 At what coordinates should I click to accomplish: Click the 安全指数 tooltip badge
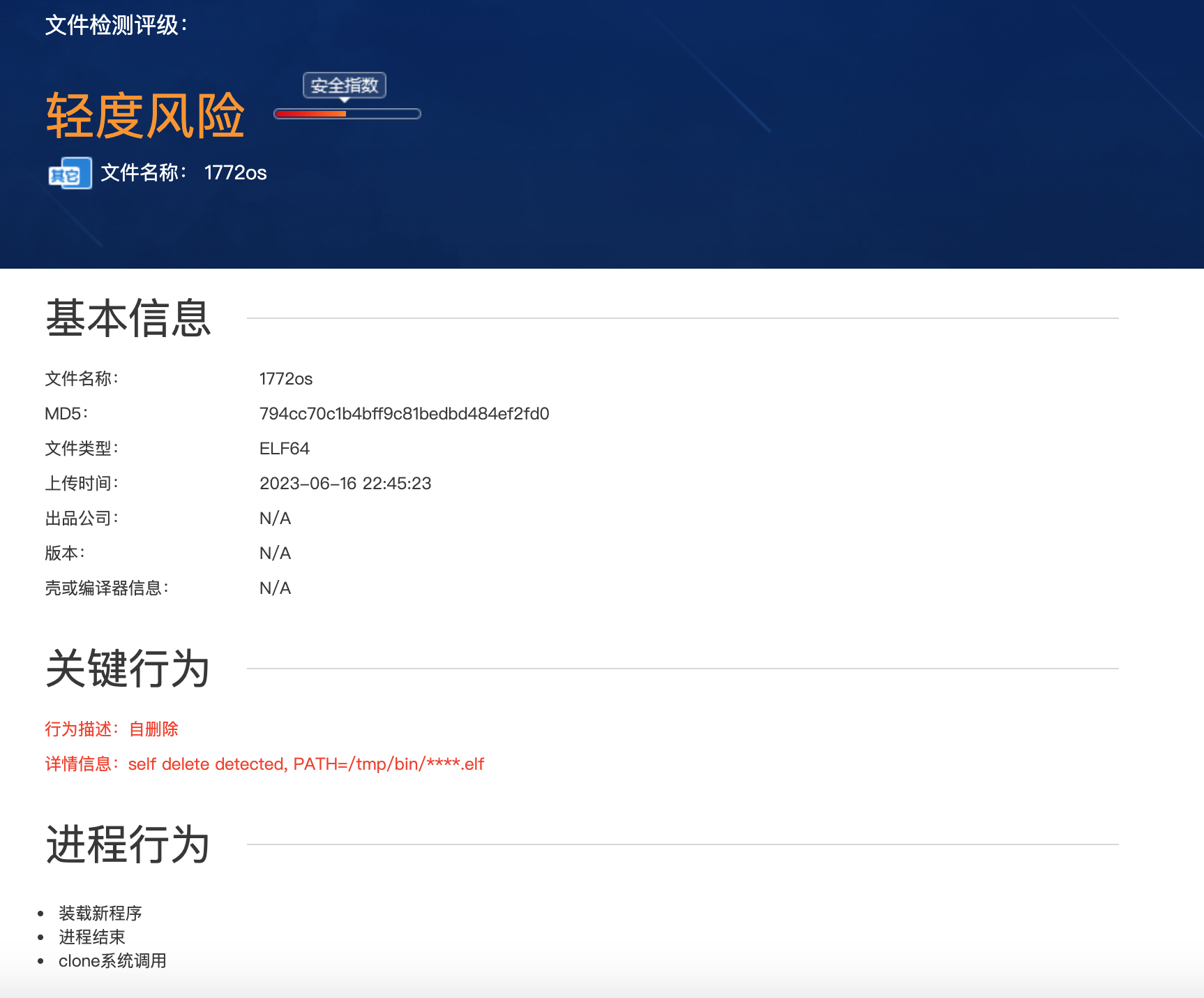pos(344,86)
